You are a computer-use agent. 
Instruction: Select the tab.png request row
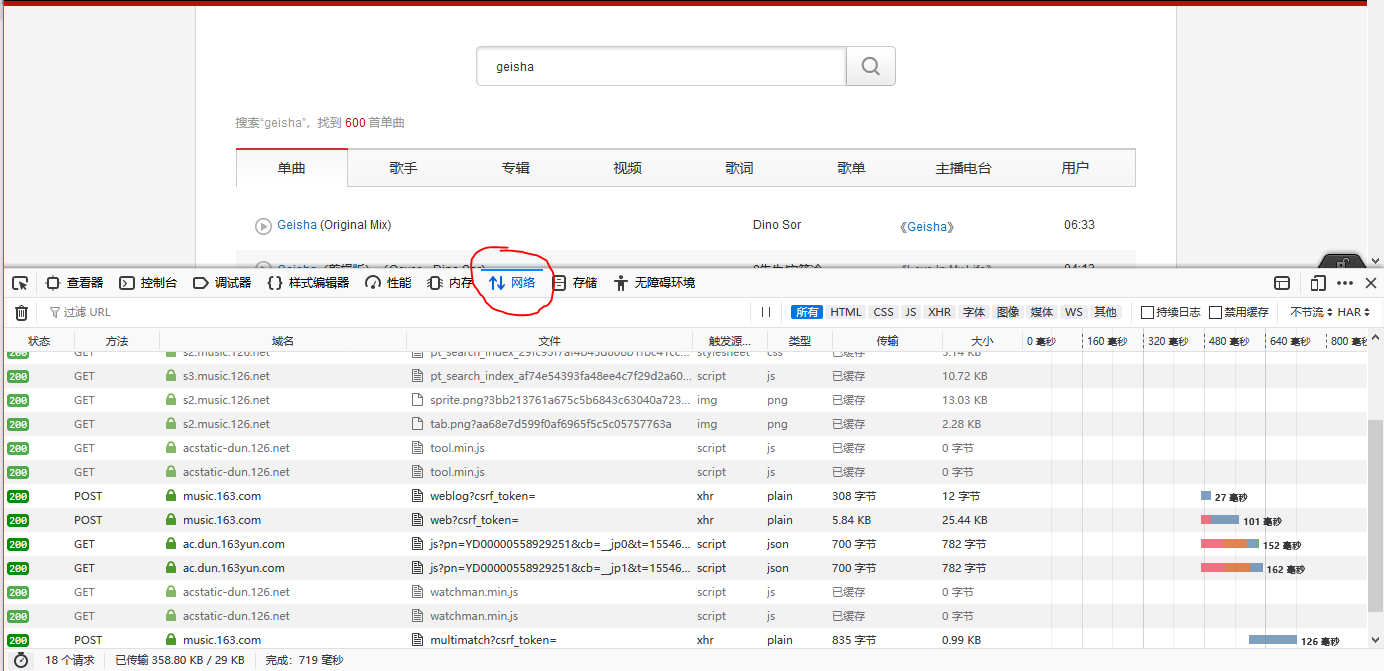685,424
